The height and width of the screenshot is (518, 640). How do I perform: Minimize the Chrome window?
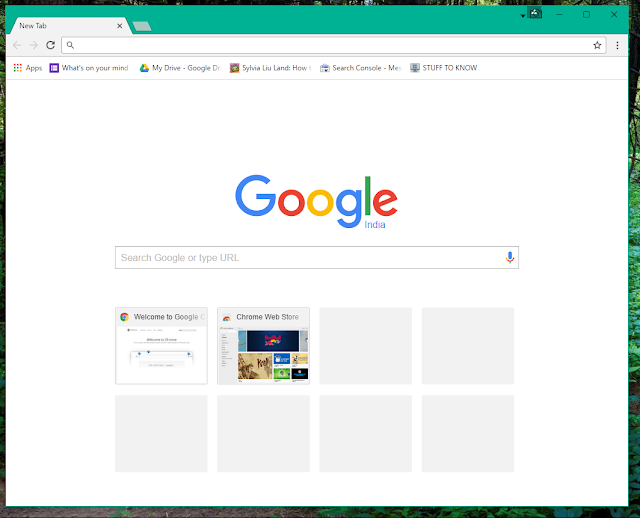[x=559, y=15]
